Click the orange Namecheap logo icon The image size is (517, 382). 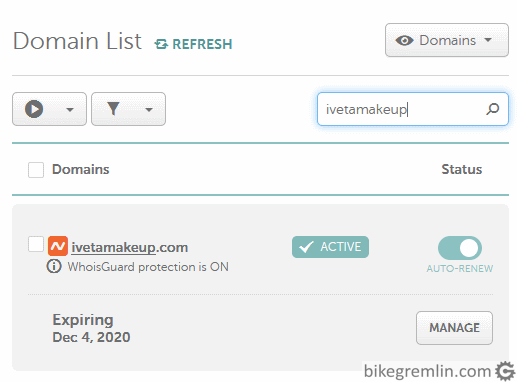(58, 246)
